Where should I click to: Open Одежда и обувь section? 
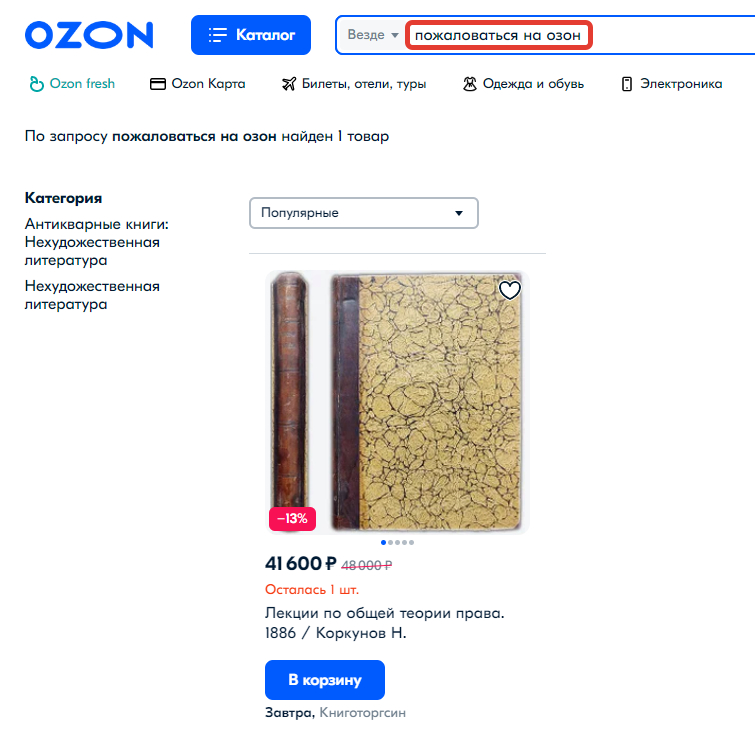point(523,84)
